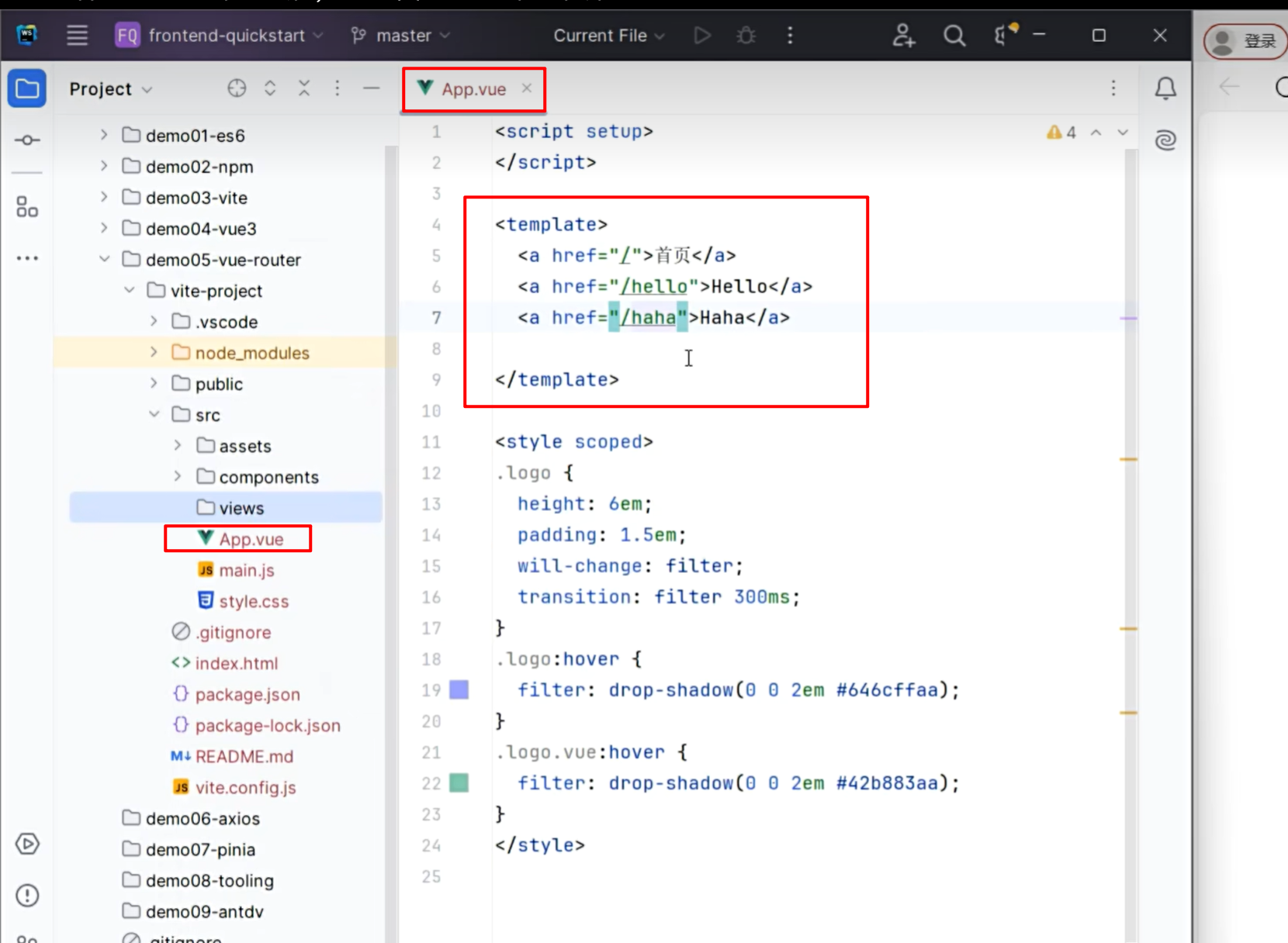Go to next highlighted problem arrow

pyautogui.click(x=1123, y=133)
